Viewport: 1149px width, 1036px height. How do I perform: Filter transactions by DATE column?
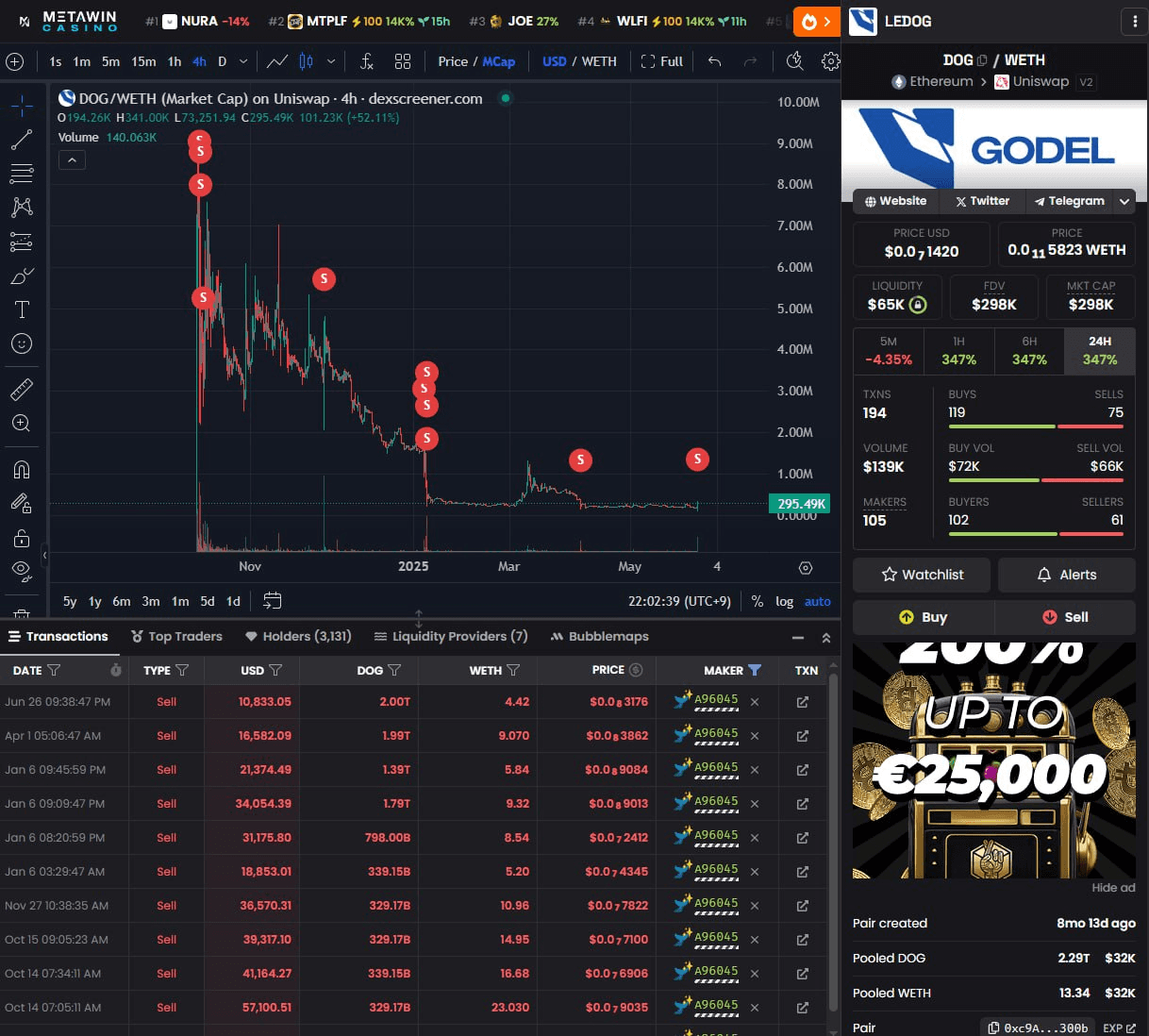[54, 671]
